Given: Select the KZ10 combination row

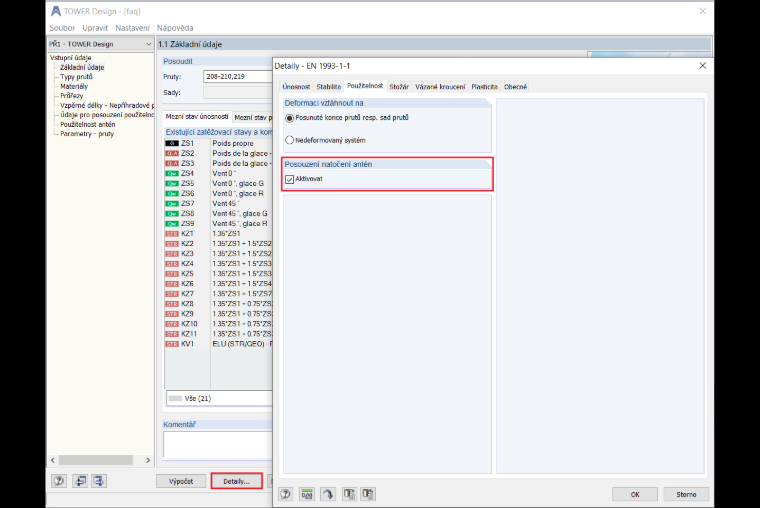Looking at the screenshot, I should coord(219,324).
